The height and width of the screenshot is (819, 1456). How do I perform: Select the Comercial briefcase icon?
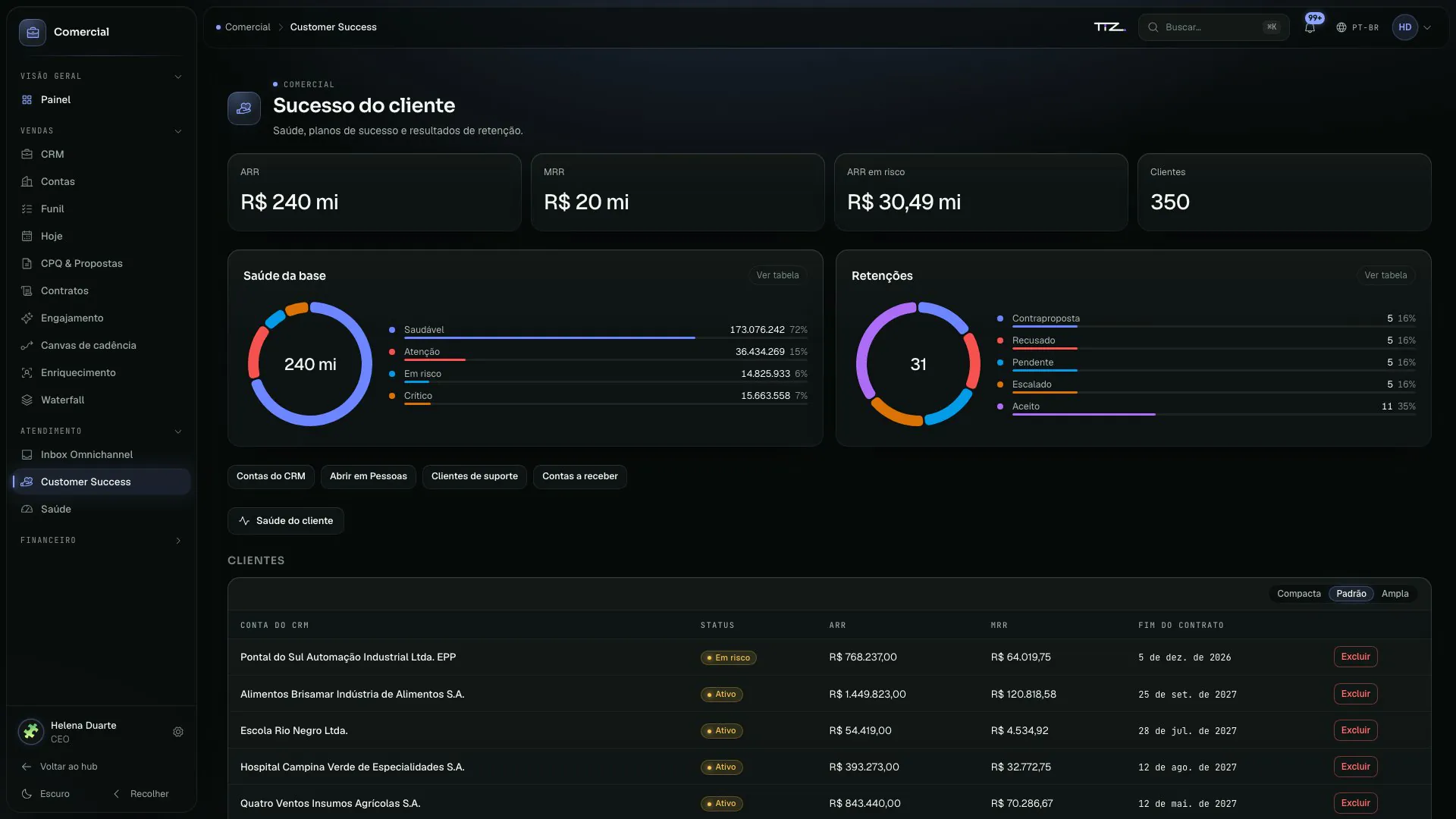tap(33, 32)
